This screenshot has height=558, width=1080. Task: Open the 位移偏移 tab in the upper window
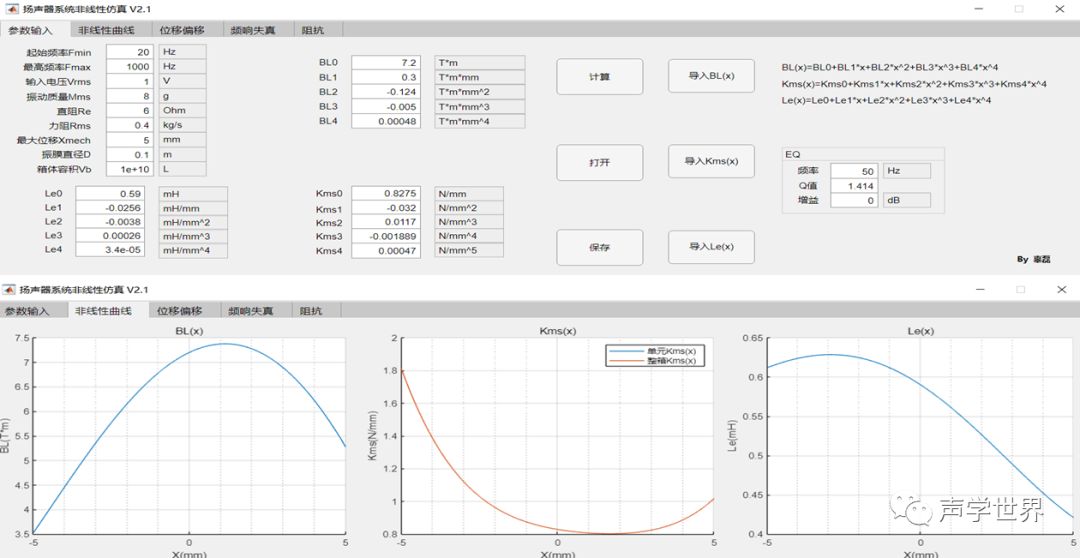click(x=181, y=30)
